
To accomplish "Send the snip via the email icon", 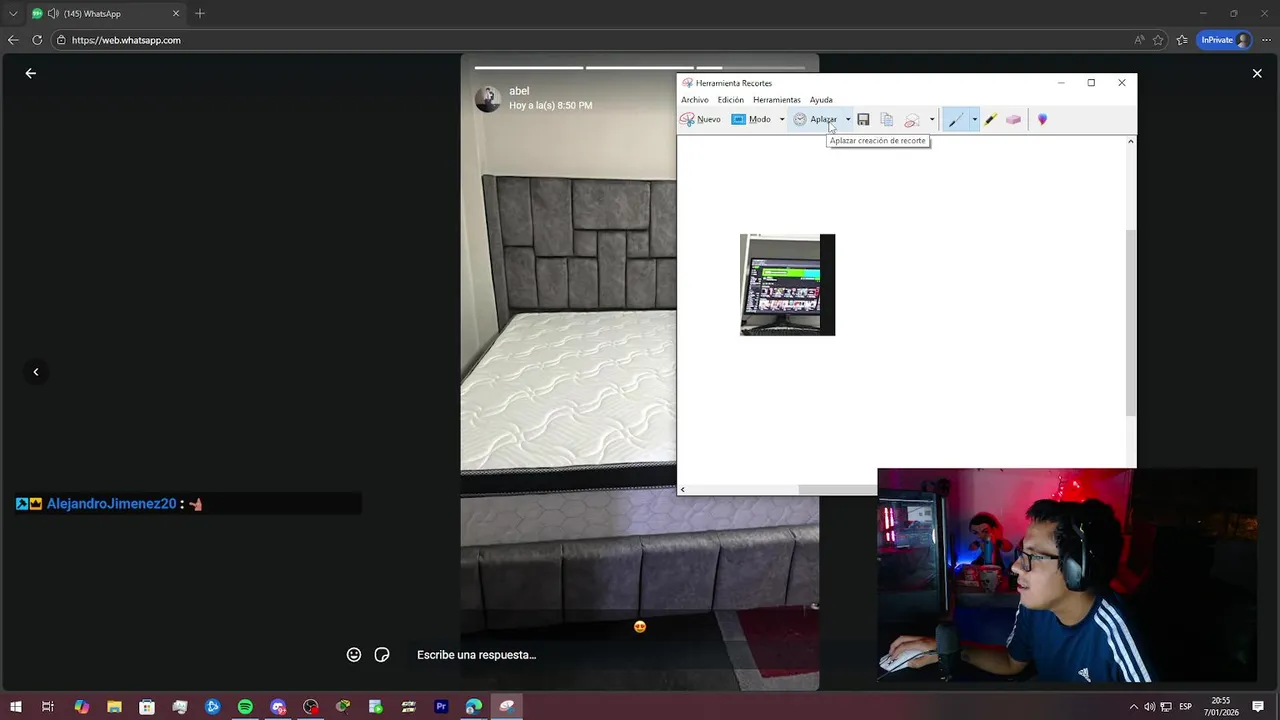I will [912, 119].
